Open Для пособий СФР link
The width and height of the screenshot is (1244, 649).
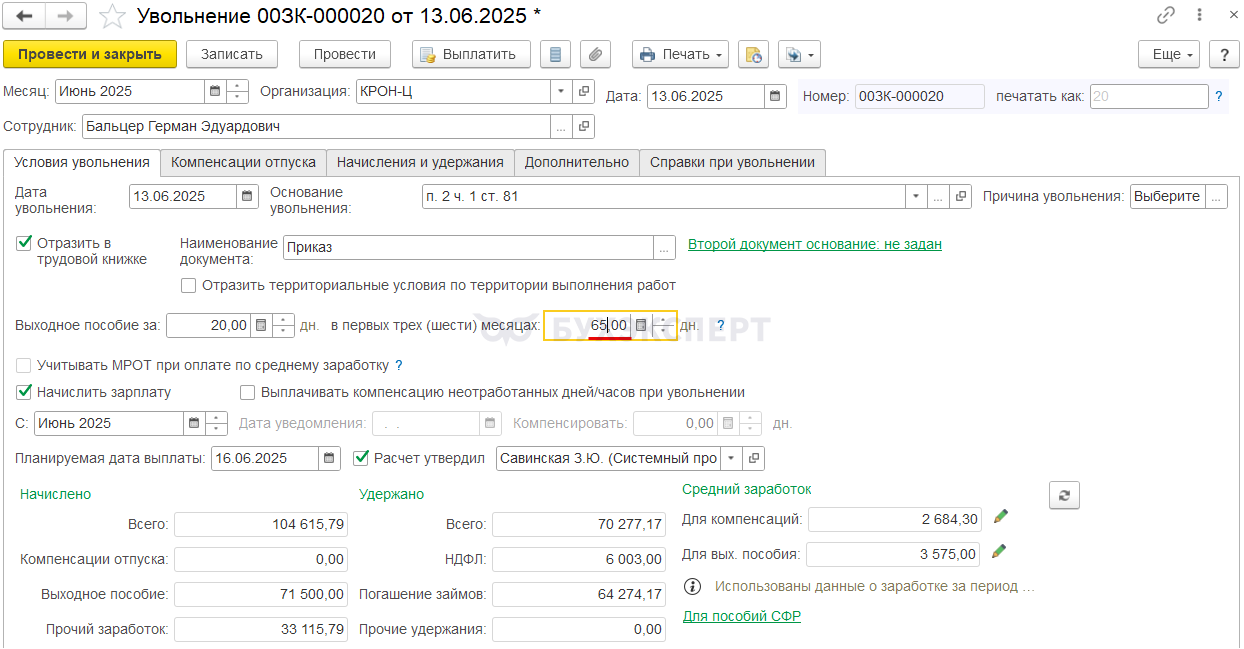(742, 616)
